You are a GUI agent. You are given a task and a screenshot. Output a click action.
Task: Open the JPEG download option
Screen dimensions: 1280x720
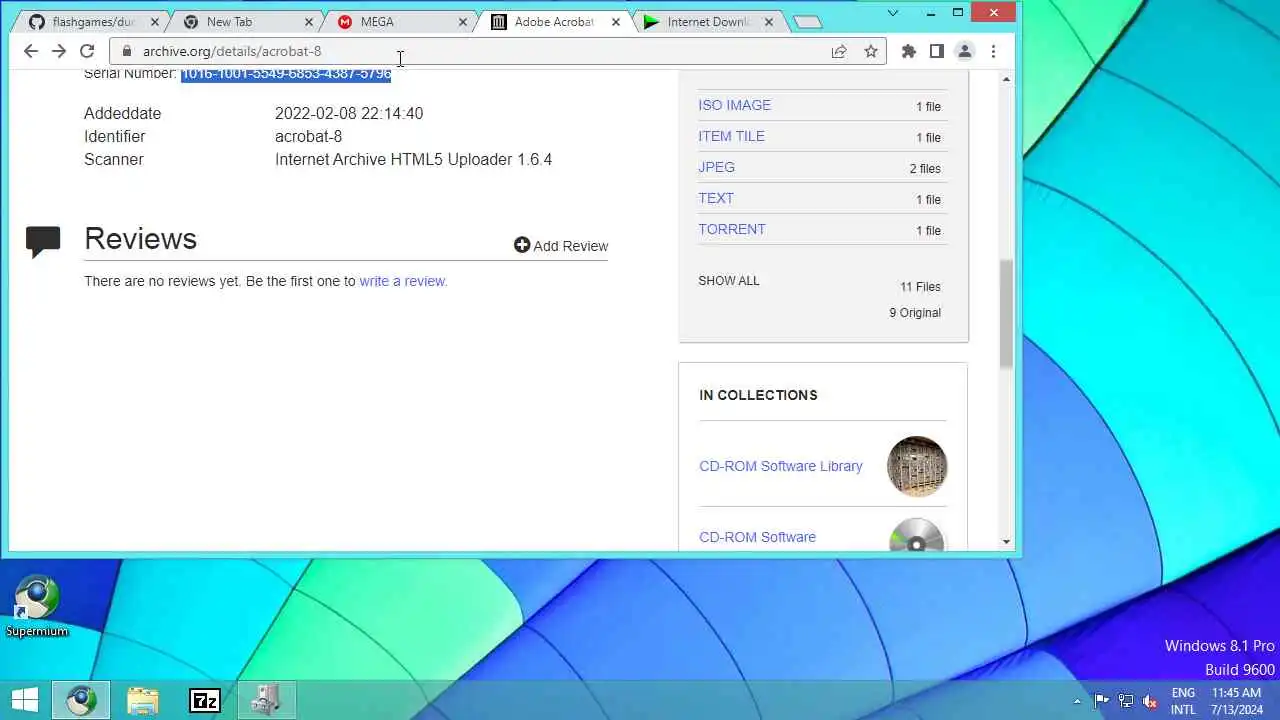pyautogui.click(x=716, y=167)
